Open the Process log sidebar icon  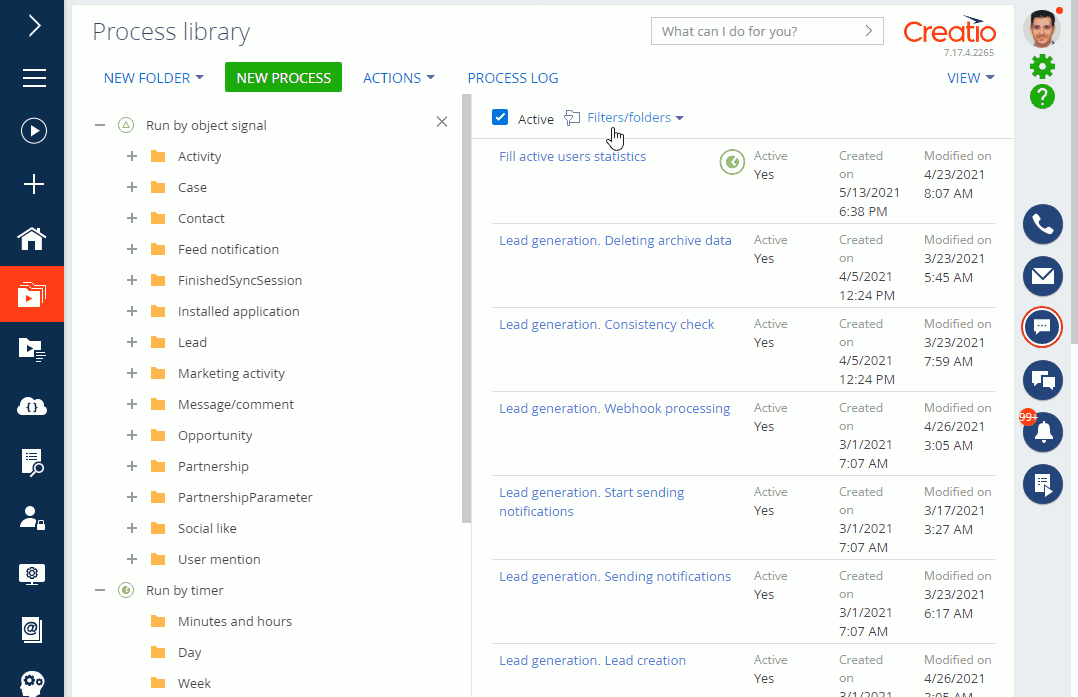[32, 349]
